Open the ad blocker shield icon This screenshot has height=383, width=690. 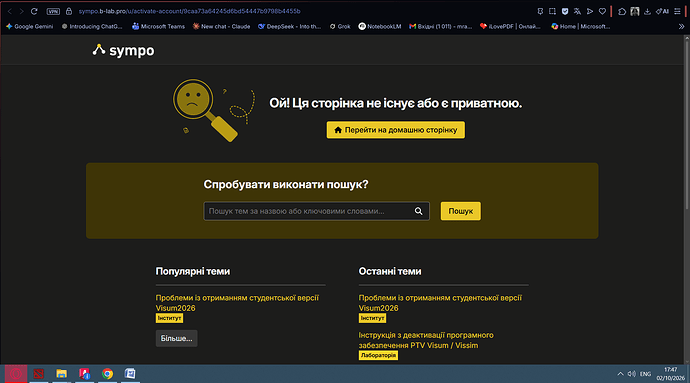pos(565,11)
